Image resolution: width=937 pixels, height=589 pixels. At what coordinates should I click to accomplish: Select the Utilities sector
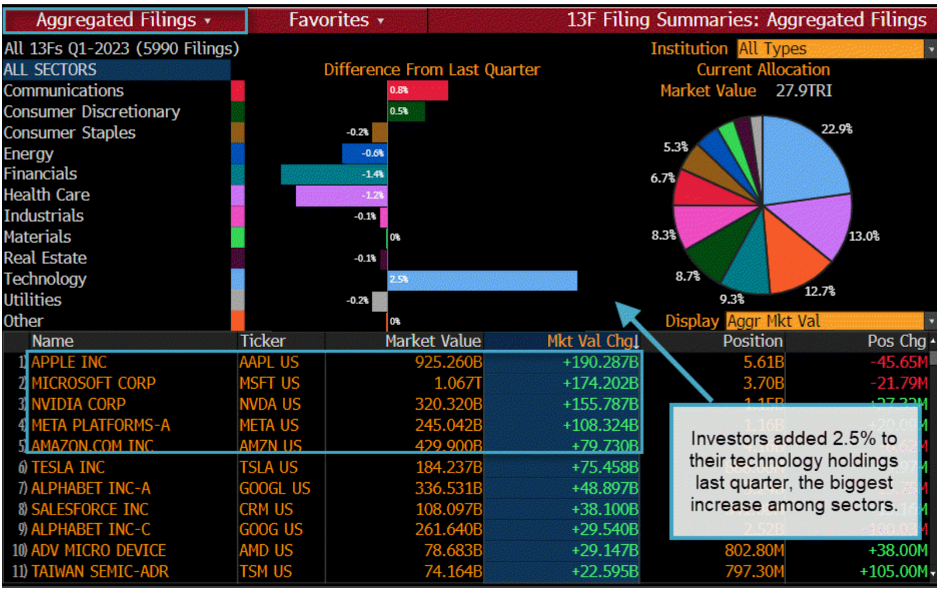[32, 300]
